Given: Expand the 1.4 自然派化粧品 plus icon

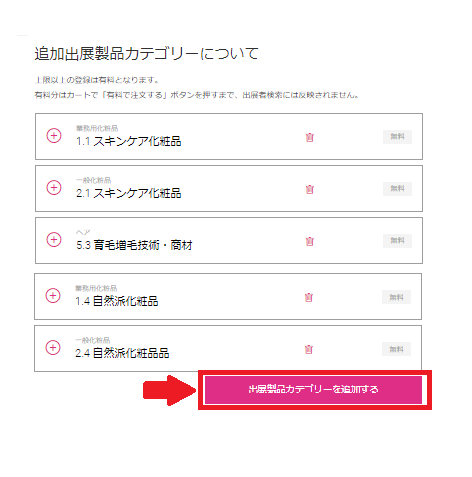Looking at the screenshot, I should pyautogui.click(x=53, y=296).
